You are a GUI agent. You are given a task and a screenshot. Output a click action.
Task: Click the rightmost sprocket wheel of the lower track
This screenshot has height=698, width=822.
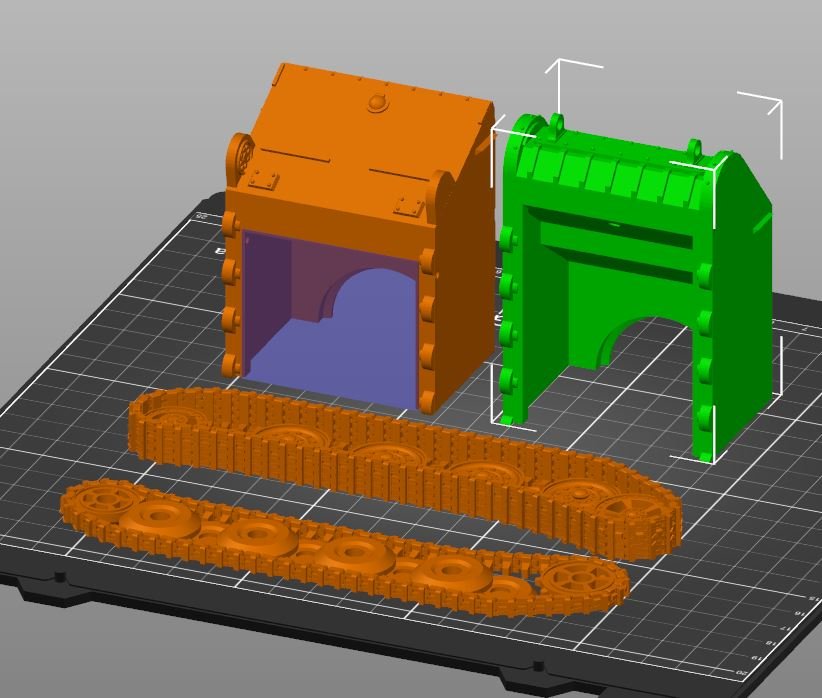tap(577, 578)
